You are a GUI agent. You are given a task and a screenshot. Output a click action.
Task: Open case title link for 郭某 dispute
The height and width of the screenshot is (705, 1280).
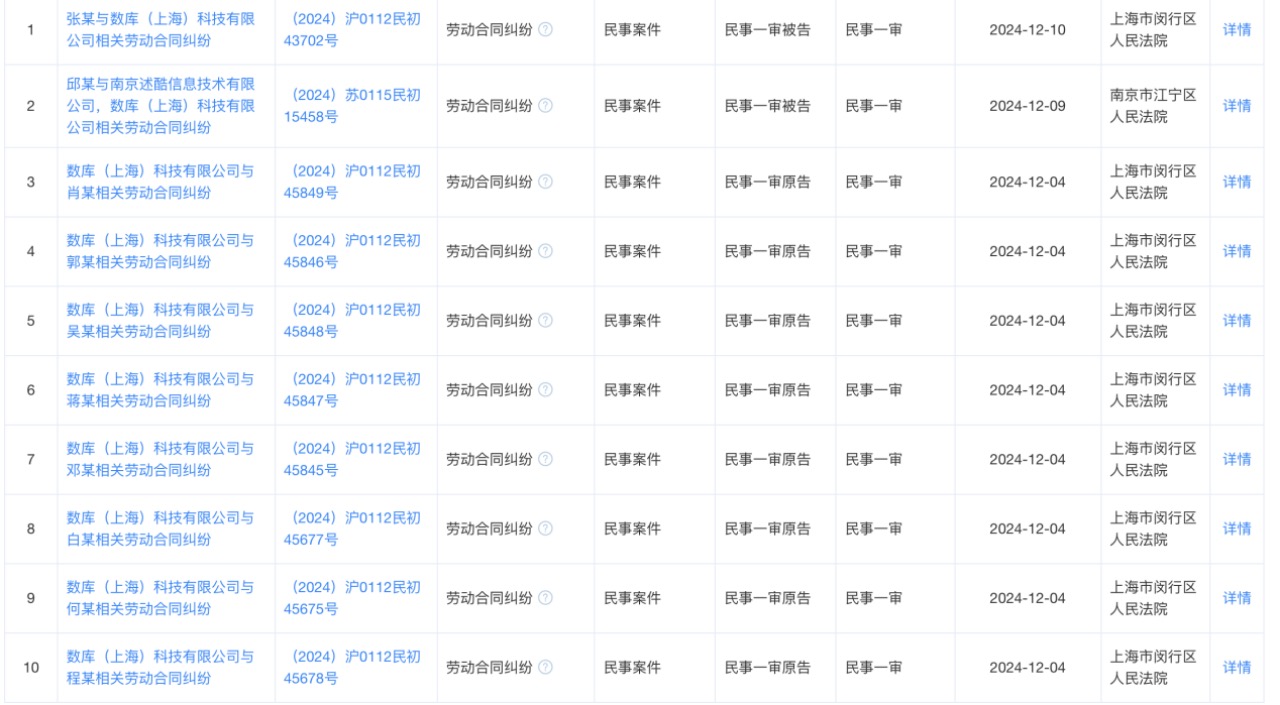click(x=160, y=251)
